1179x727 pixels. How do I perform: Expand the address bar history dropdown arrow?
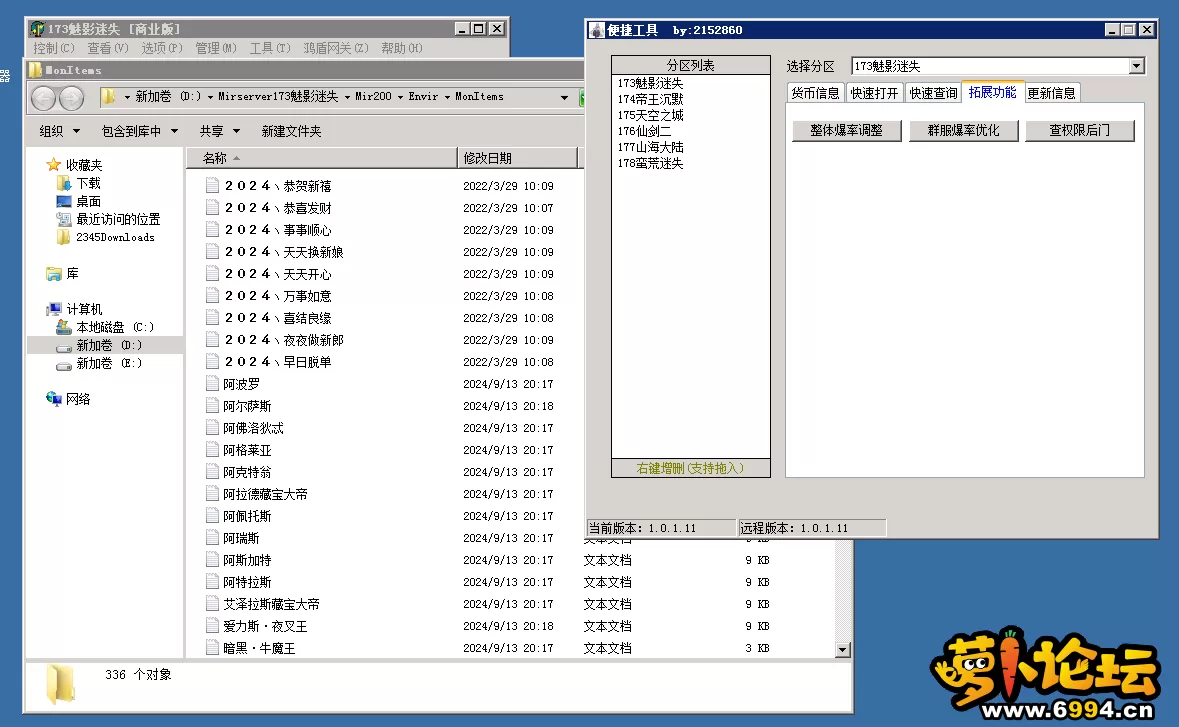564,97
